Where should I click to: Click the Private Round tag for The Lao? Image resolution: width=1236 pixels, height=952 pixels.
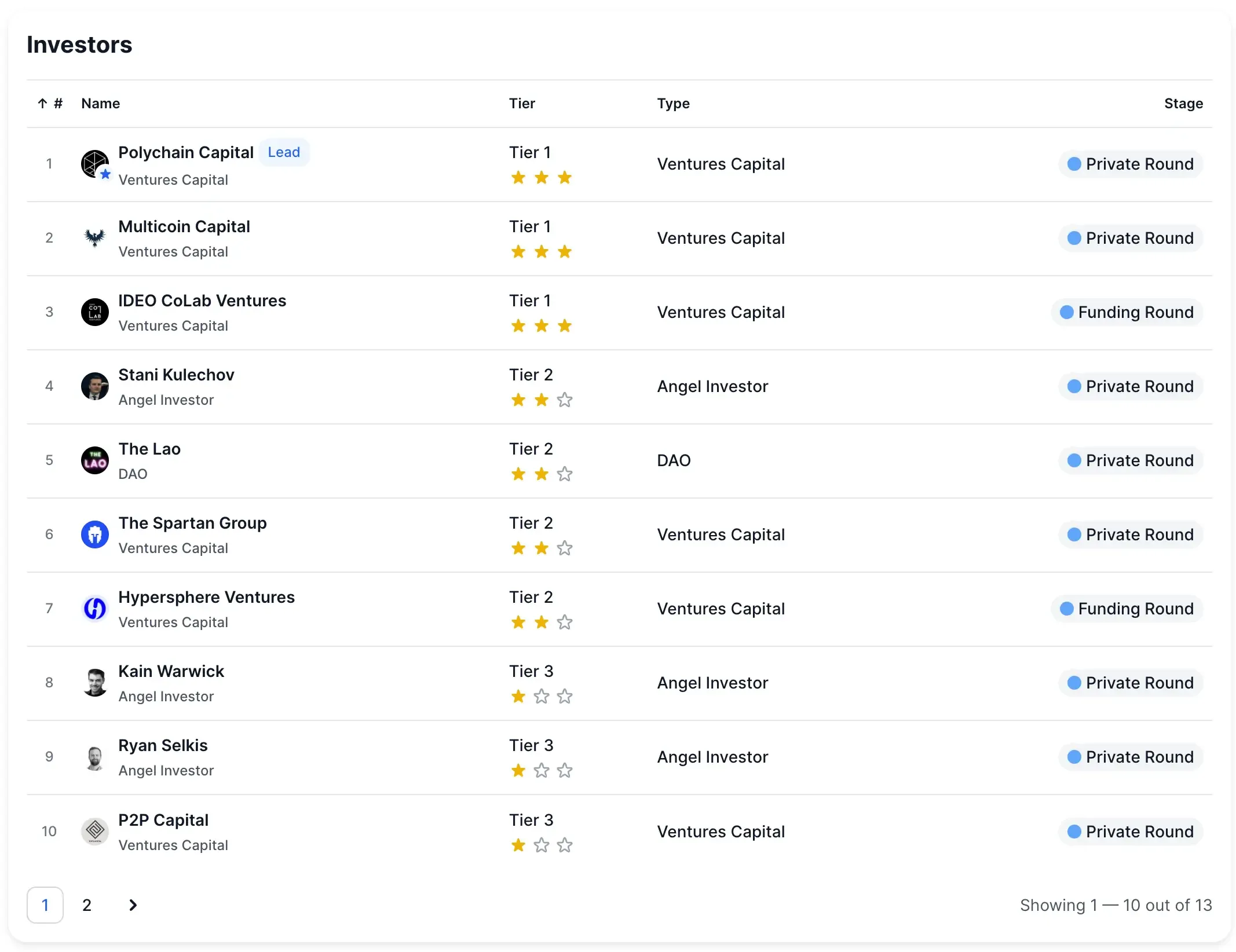(1131, 460)
